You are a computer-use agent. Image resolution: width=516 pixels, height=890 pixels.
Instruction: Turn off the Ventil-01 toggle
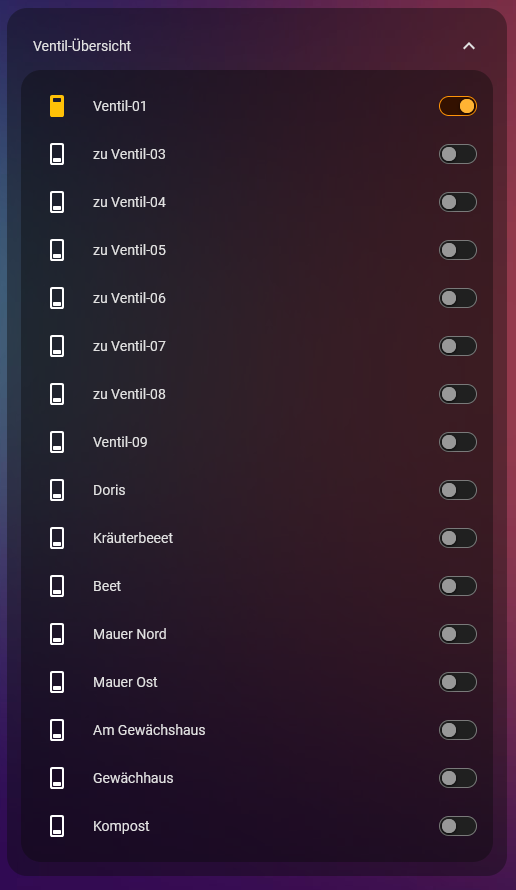click(458, 106)
